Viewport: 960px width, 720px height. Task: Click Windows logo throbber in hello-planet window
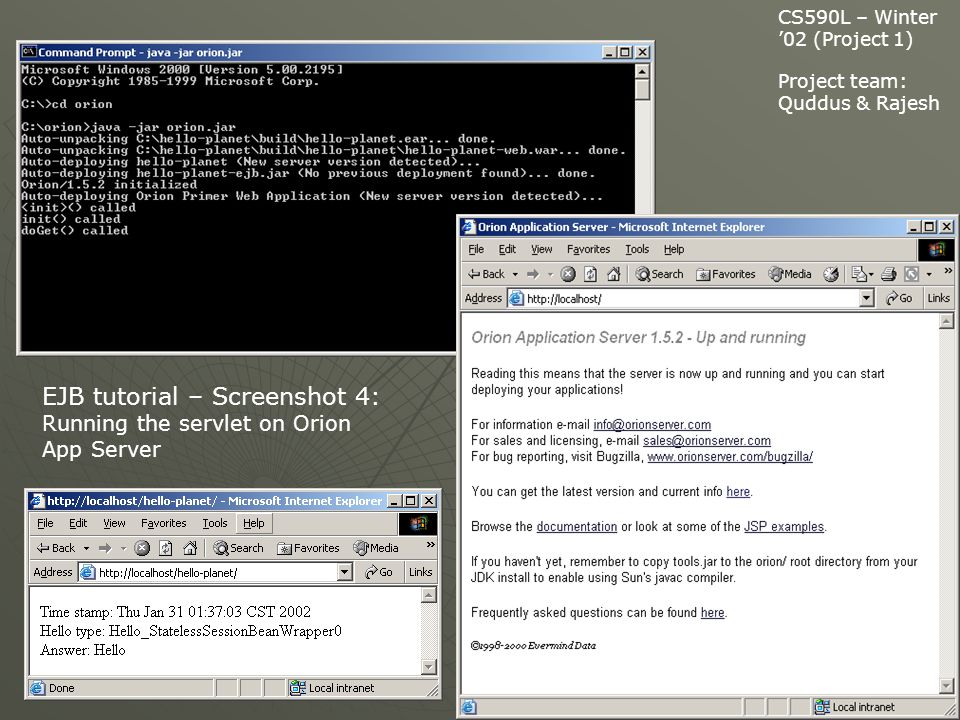pyautogui.click(x=418, y=523)
